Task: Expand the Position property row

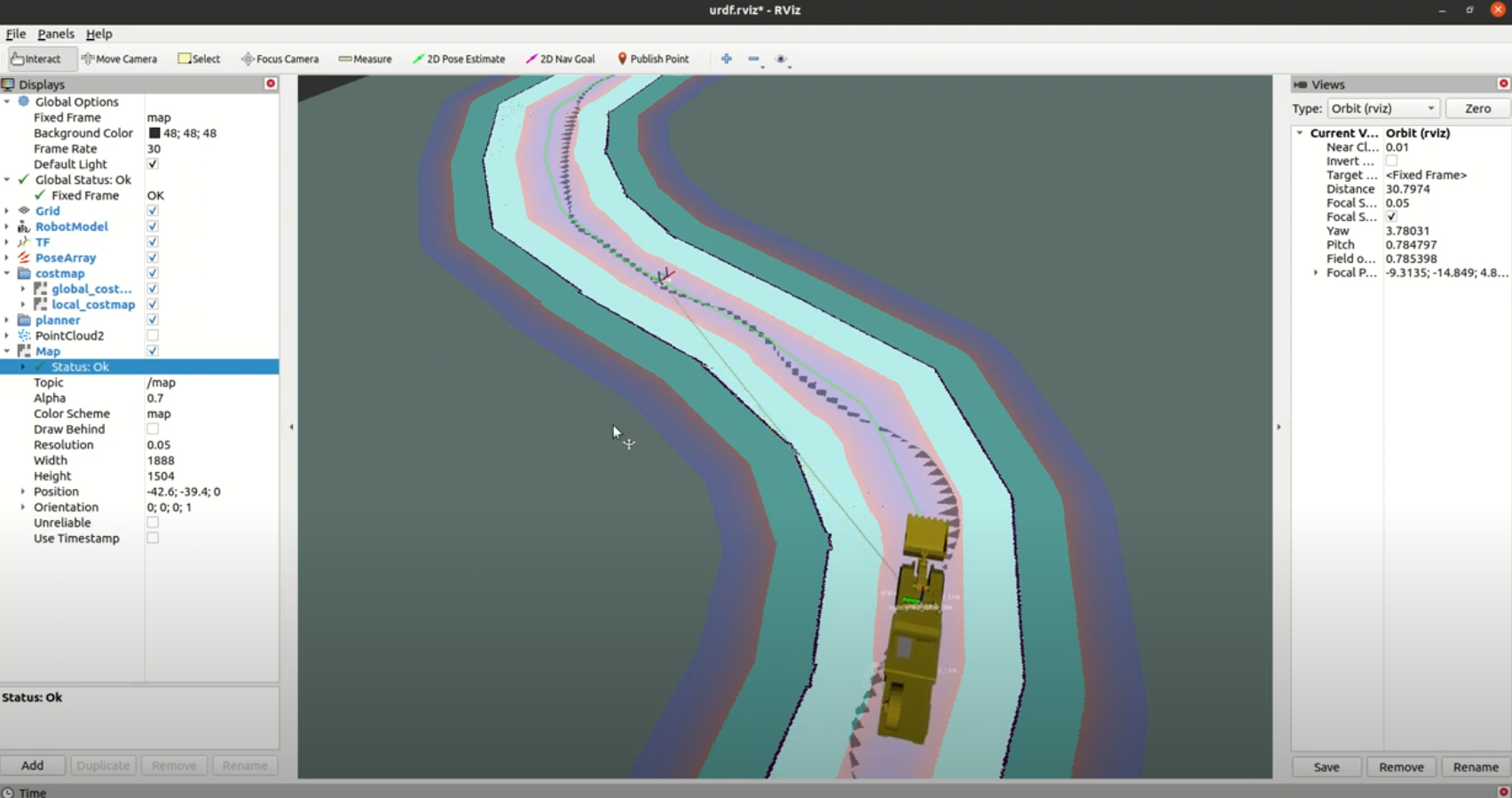Action: (x=23, y=492)
